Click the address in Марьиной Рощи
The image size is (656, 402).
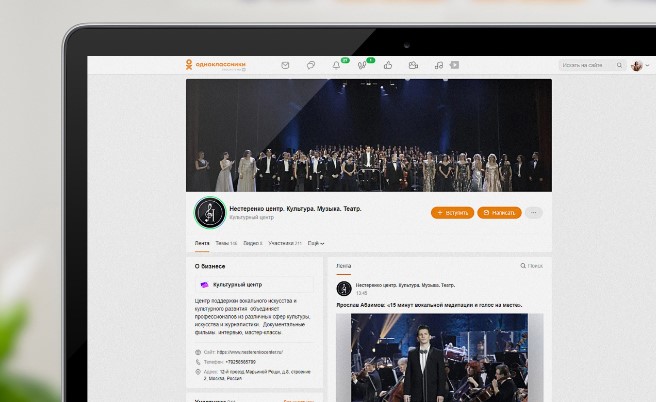[x=257, y=375]
